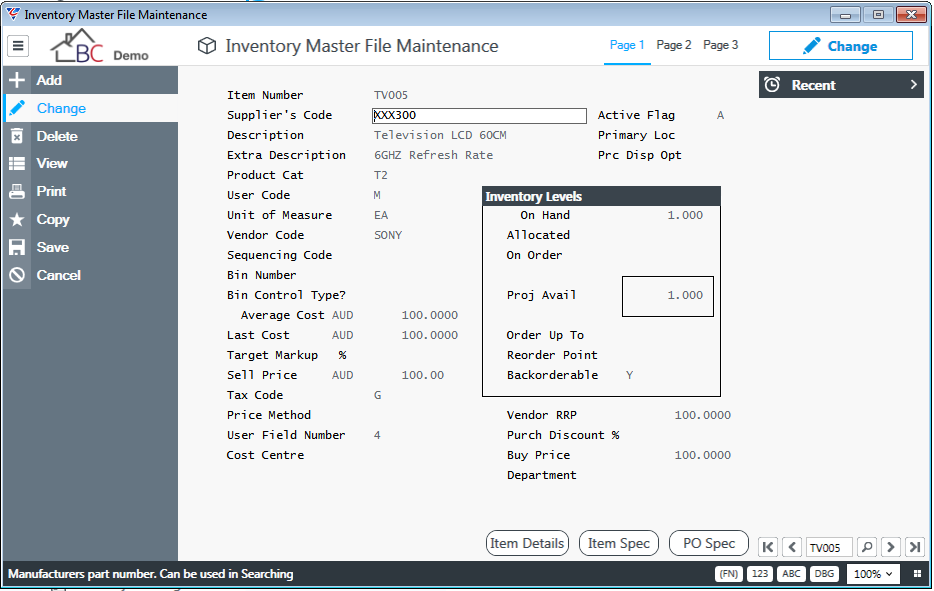
Task: Click the plus icon beside Add
Action: [17, 80]
